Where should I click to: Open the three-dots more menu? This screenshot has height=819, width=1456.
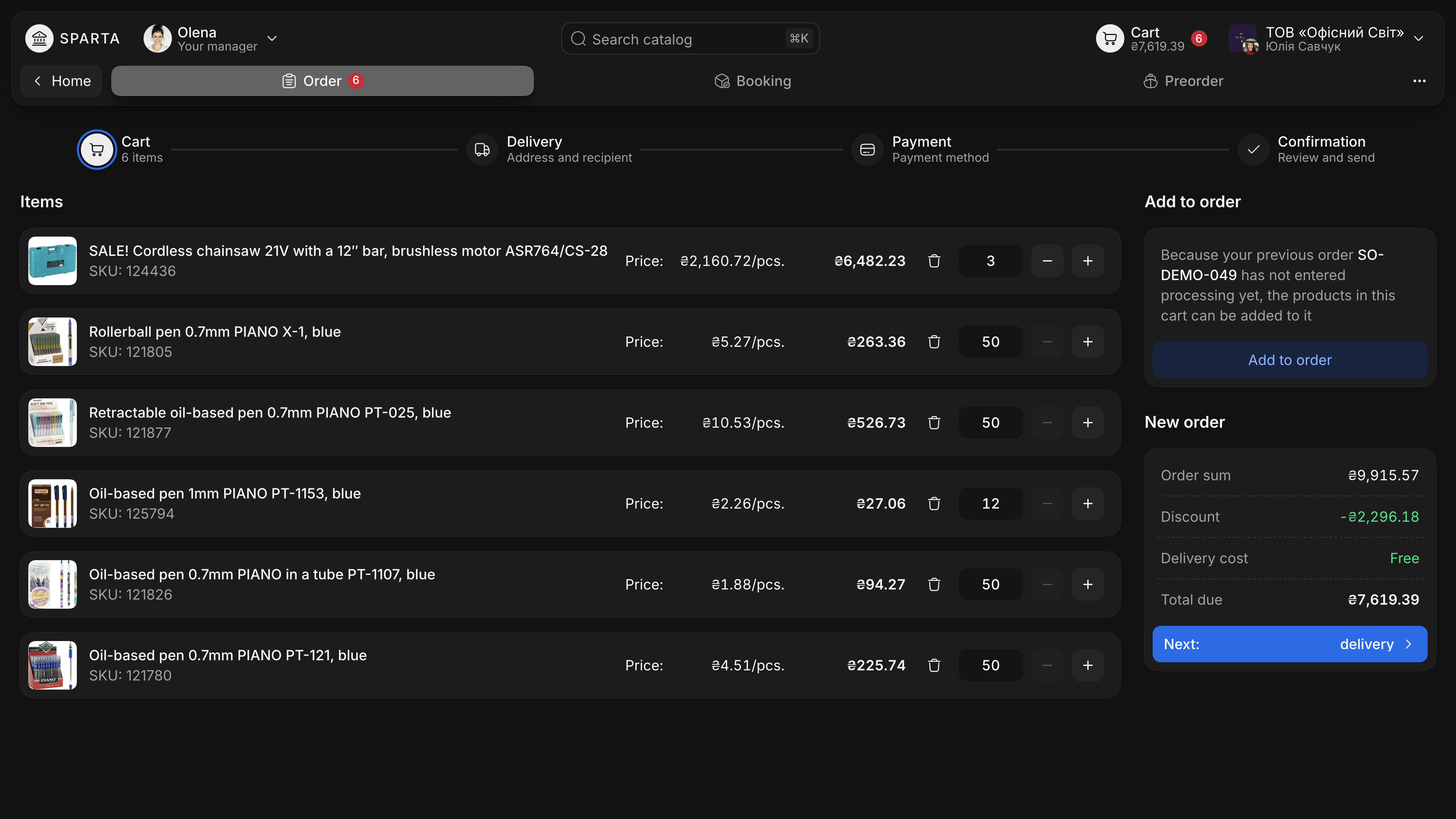[1419, 81]
